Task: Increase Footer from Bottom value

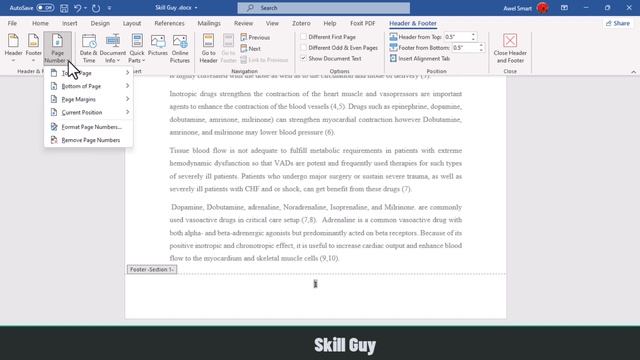Action: coord(481,45)
